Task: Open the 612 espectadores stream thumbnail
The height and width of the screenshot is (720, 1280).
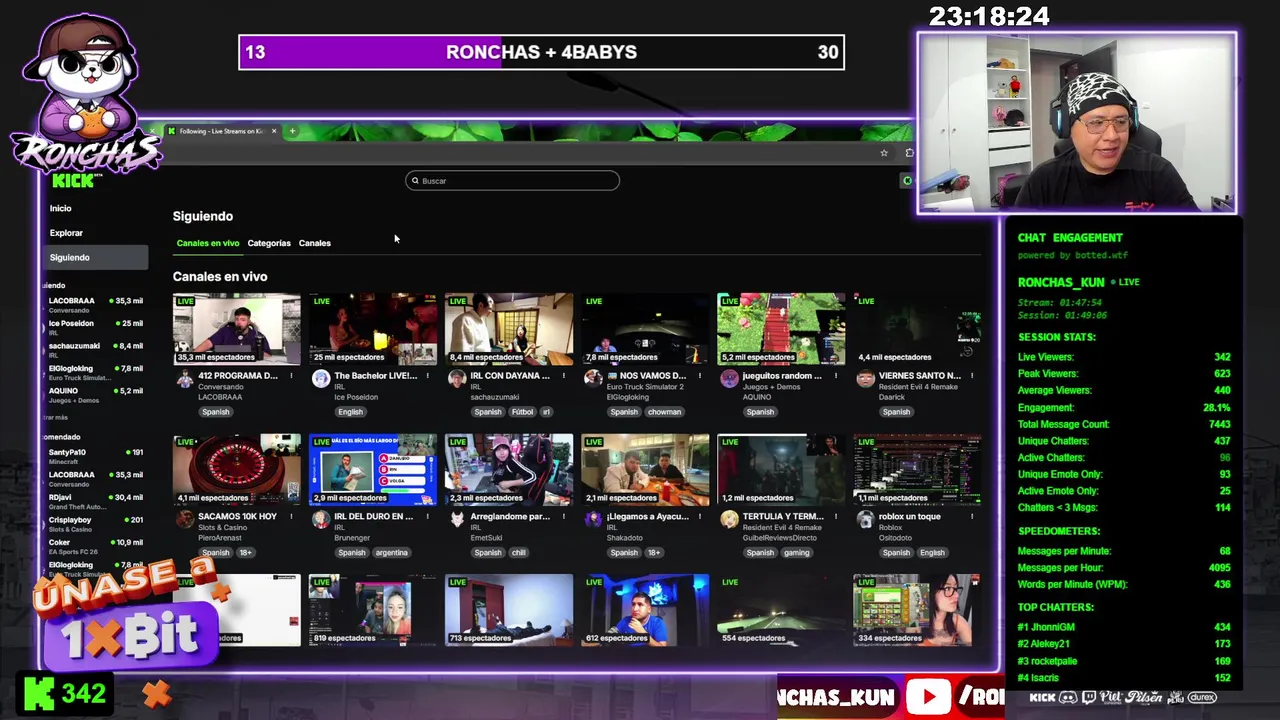Action: pyautogui.click(x=645, y=609)
